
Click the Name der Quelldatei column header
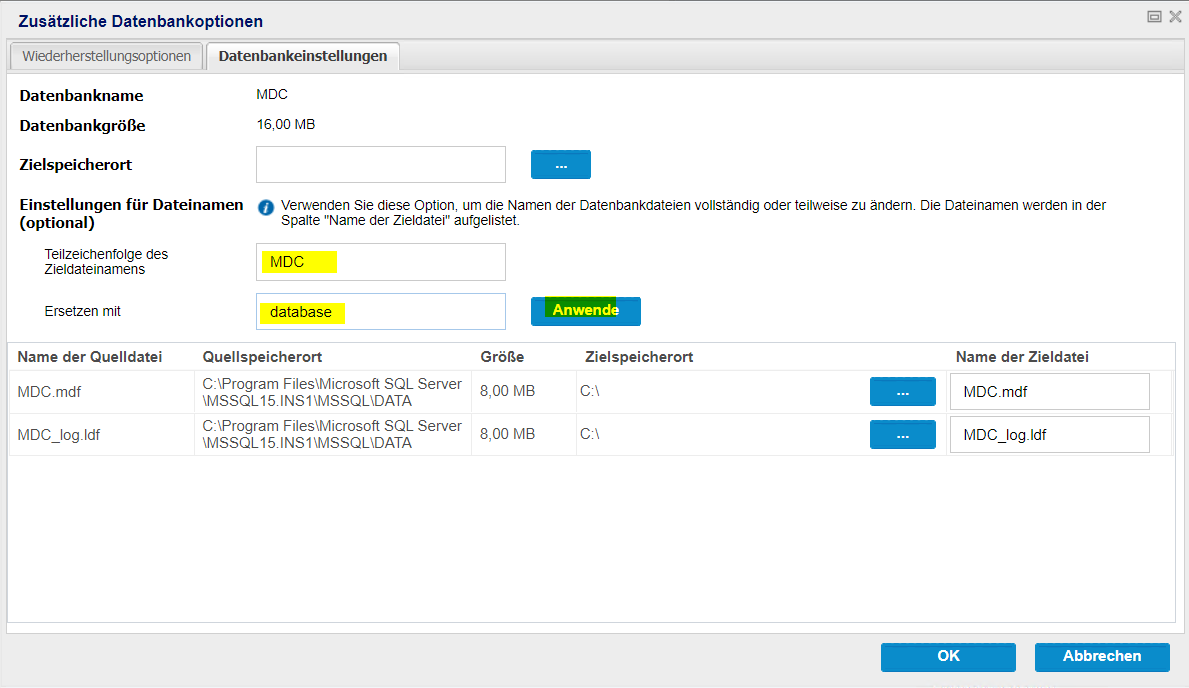click(90, 357)
